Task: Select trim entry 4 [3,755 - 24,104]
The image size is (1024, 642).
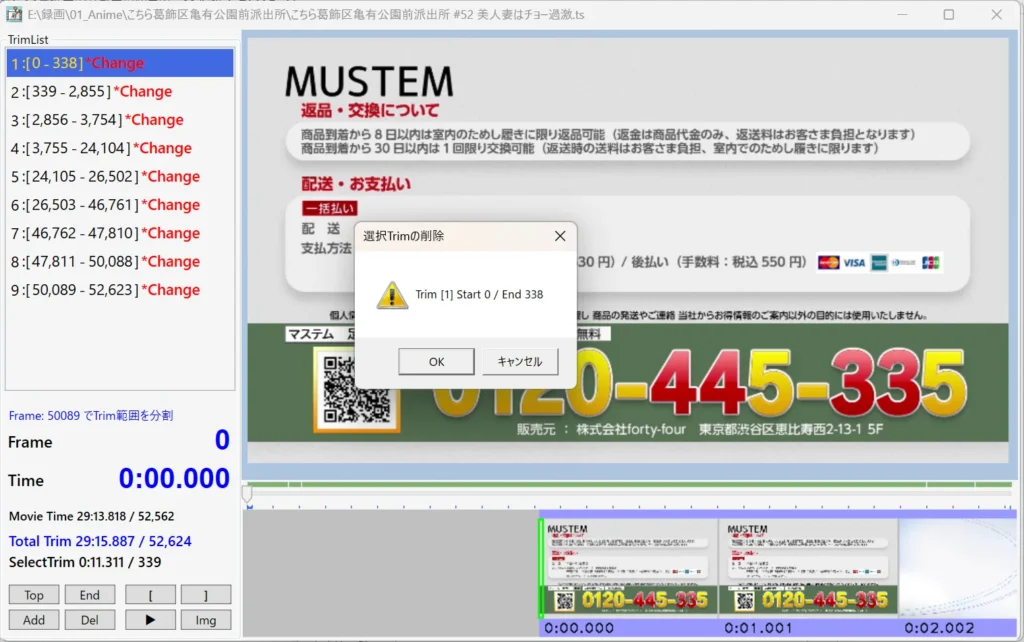Action: point(101,148)
